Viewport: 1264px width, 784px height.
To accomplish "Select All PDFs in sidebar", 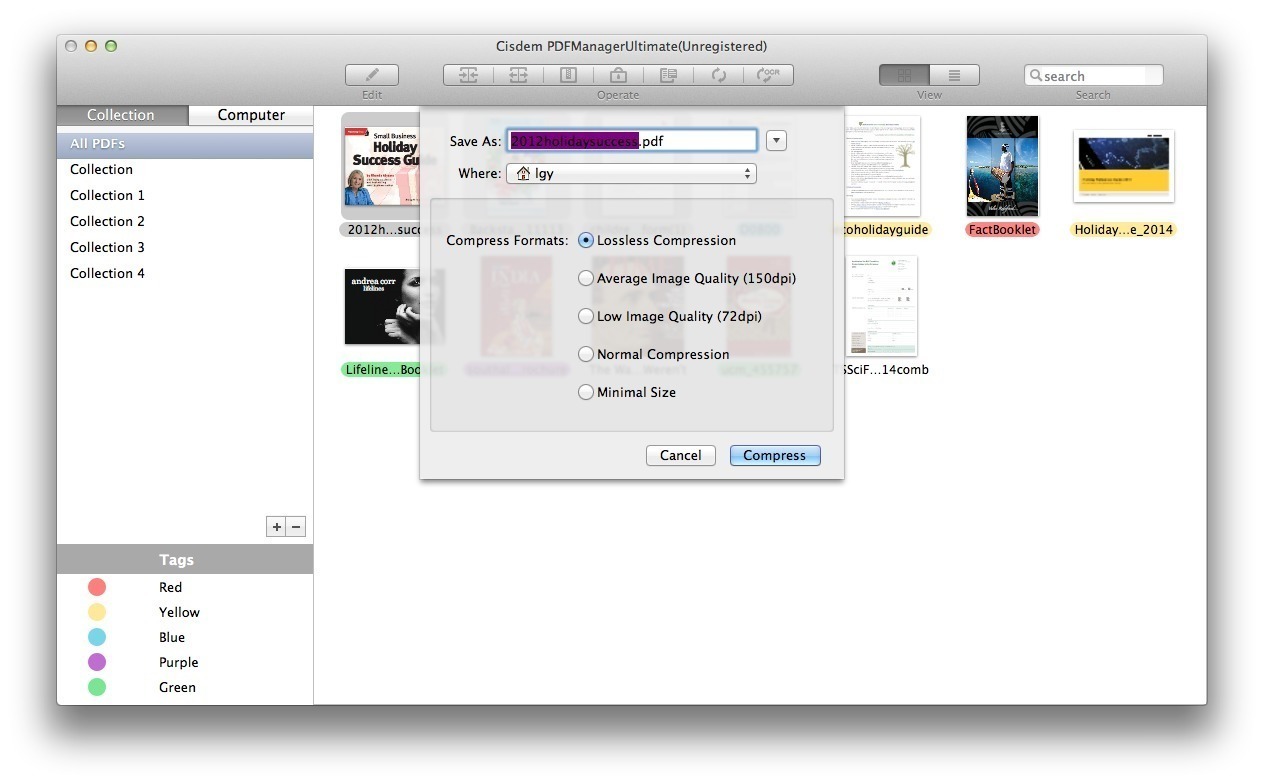I will point(97,143).
